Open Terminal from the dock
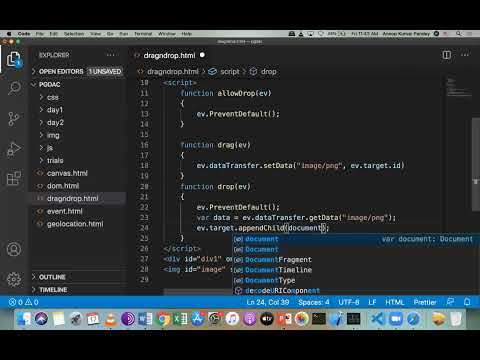Viewport: 480px width, 360px height. click(x=319, y=319)
